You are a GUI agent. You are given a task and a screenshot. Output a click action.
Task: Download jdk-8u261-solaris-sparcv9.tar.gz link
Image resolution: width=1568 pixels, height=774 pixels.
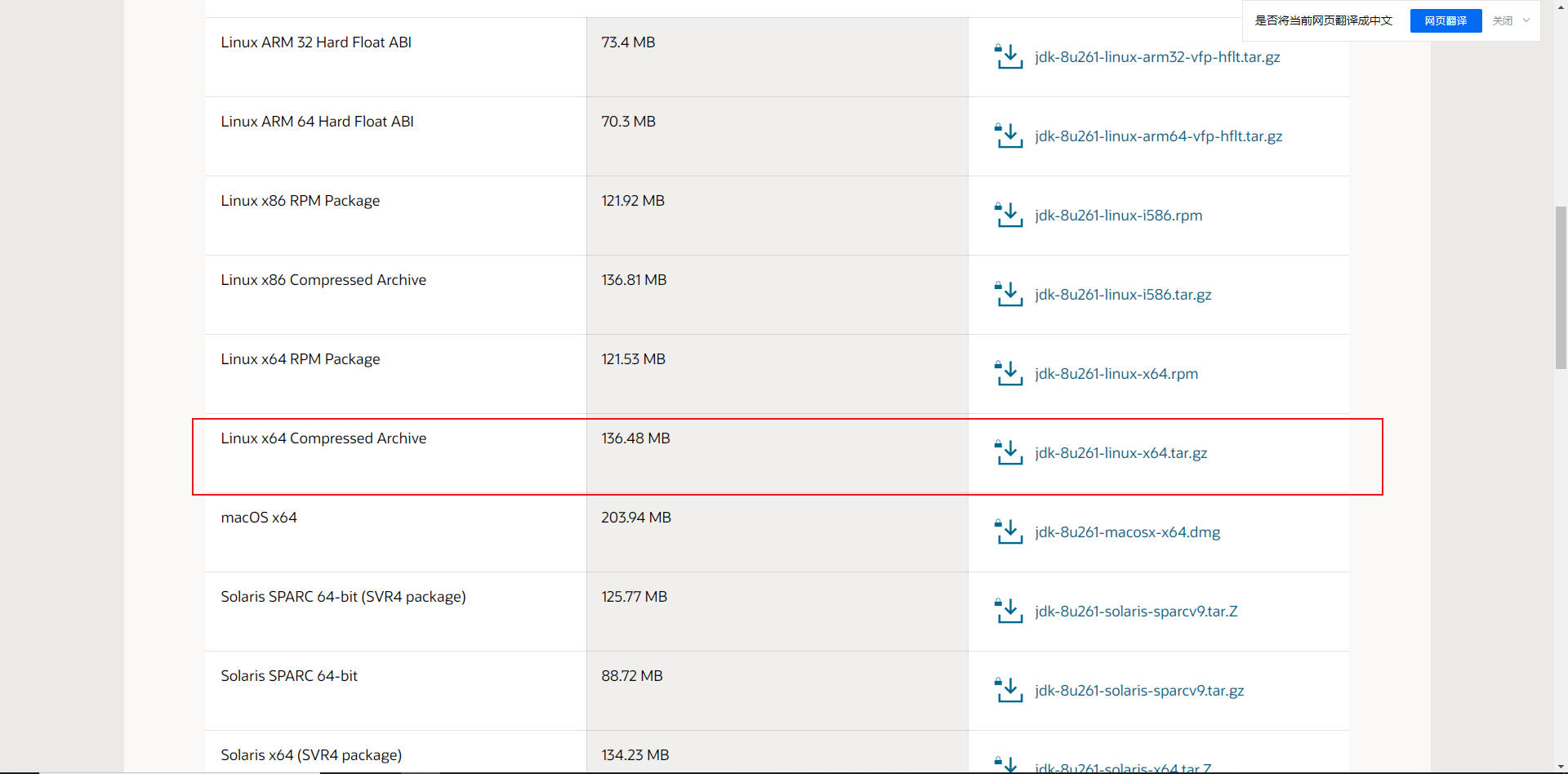[1139, 691]
